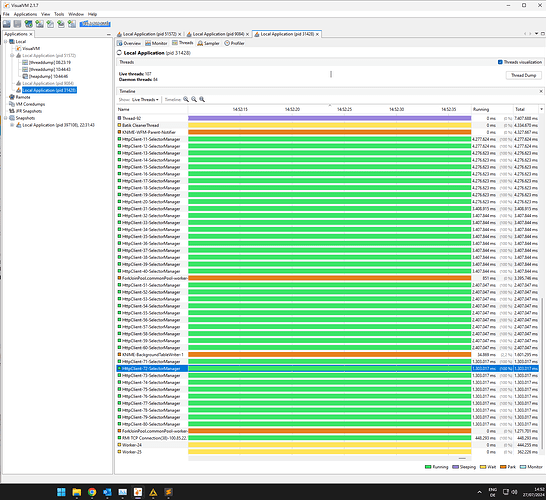Viewport: 546px width, 500px height.
Task: Click the third Timeline zoom magnifier icon
Action: 202,100
